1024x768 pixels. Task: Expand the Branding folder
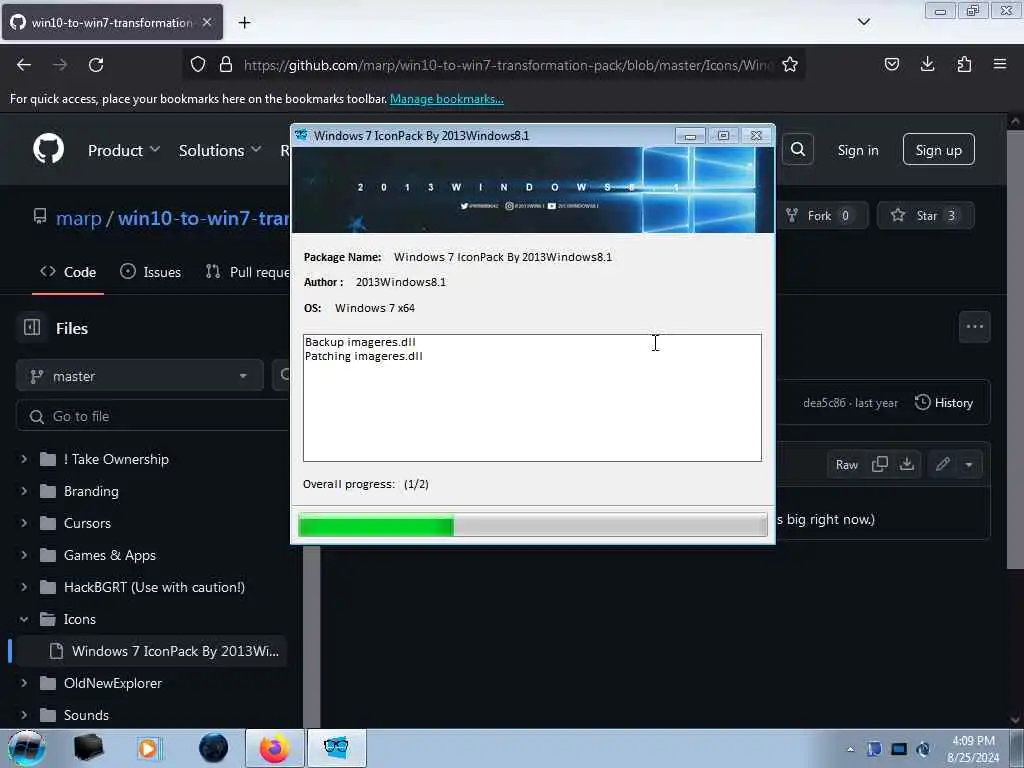[x=24, y=491]
